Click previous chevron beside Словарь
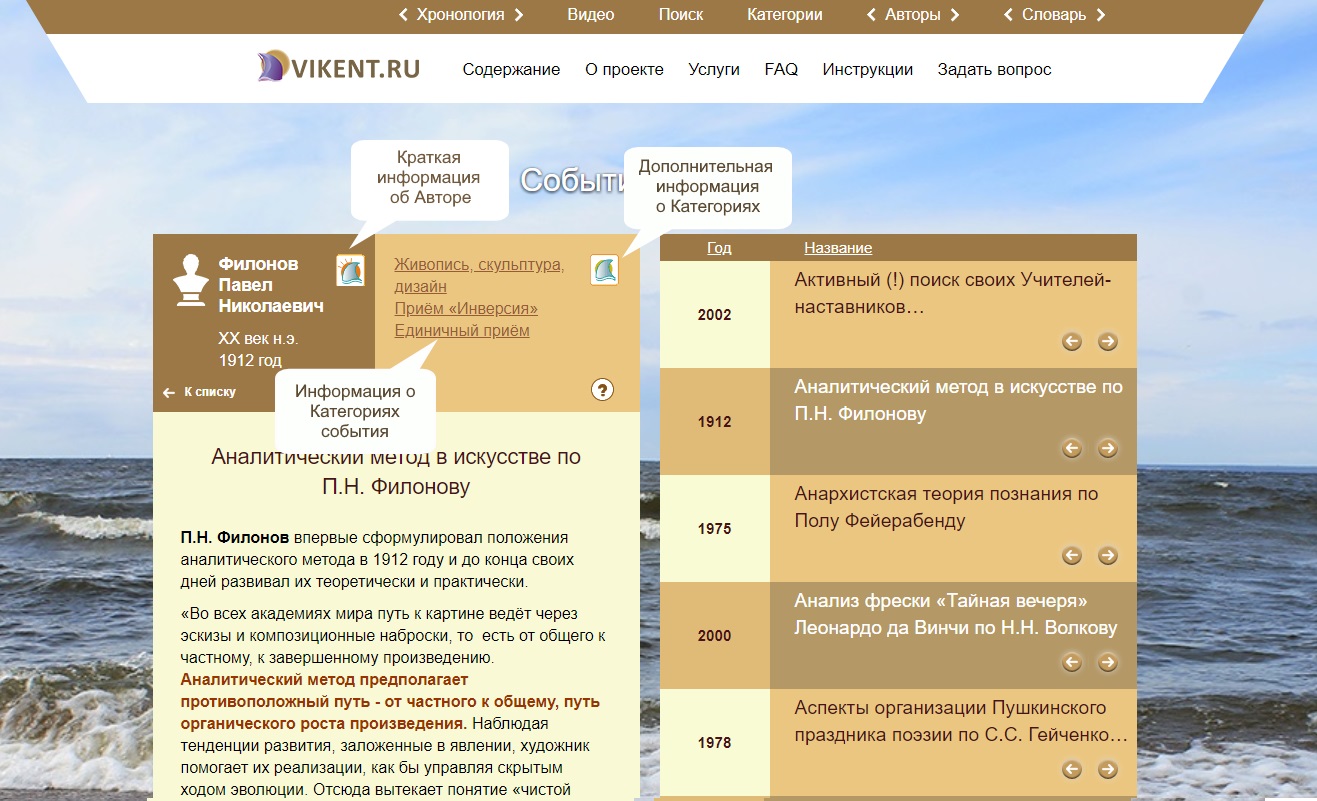Image resolution: width=1317 pixels, height=801 pixels. 1009,15
